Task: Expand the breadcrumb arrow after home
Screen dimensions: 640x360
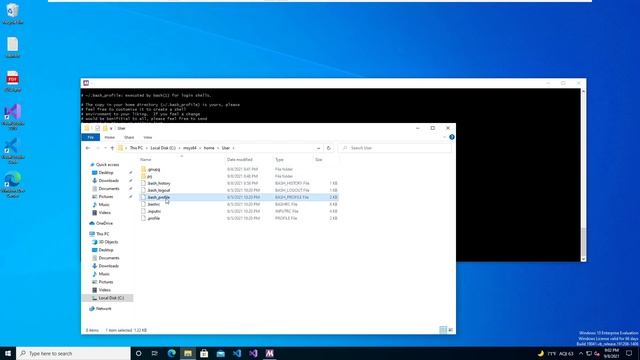Action: pos(218,148)
